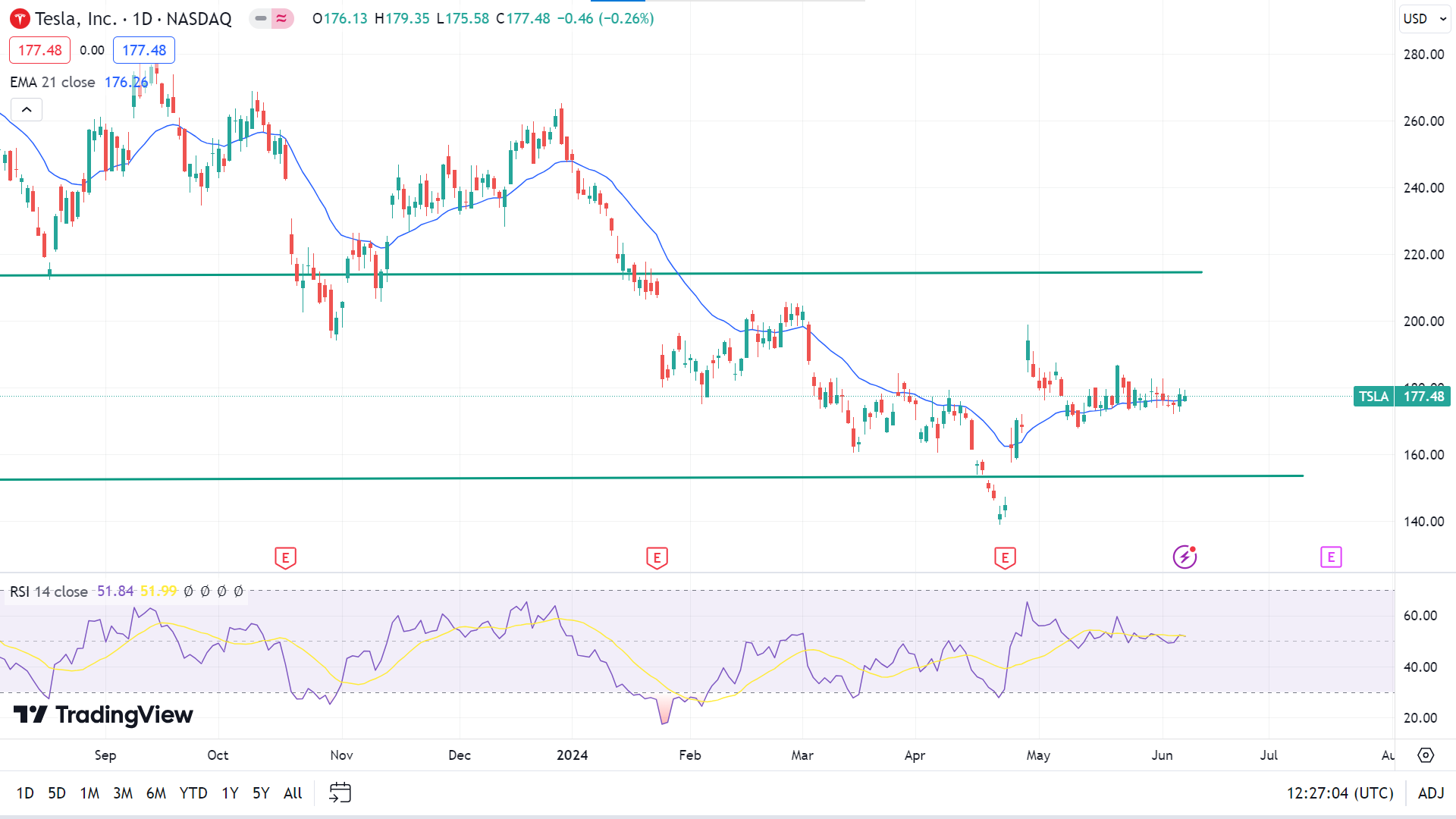
Task: Click the Tesla logo icon
Action: [x=20, y=19]
